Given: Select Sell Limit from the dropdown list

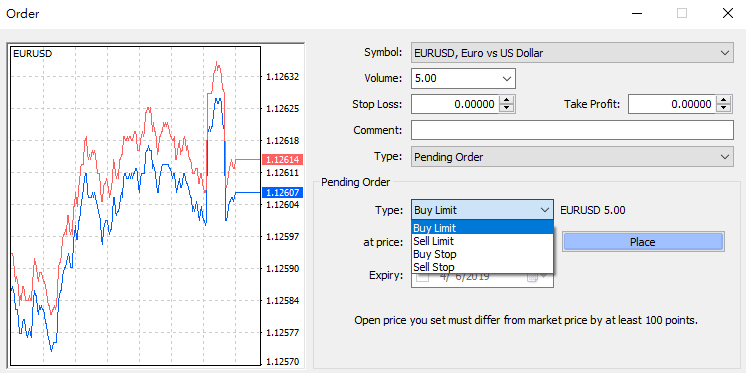Looking at the screenshot, I should coord(482,241).
